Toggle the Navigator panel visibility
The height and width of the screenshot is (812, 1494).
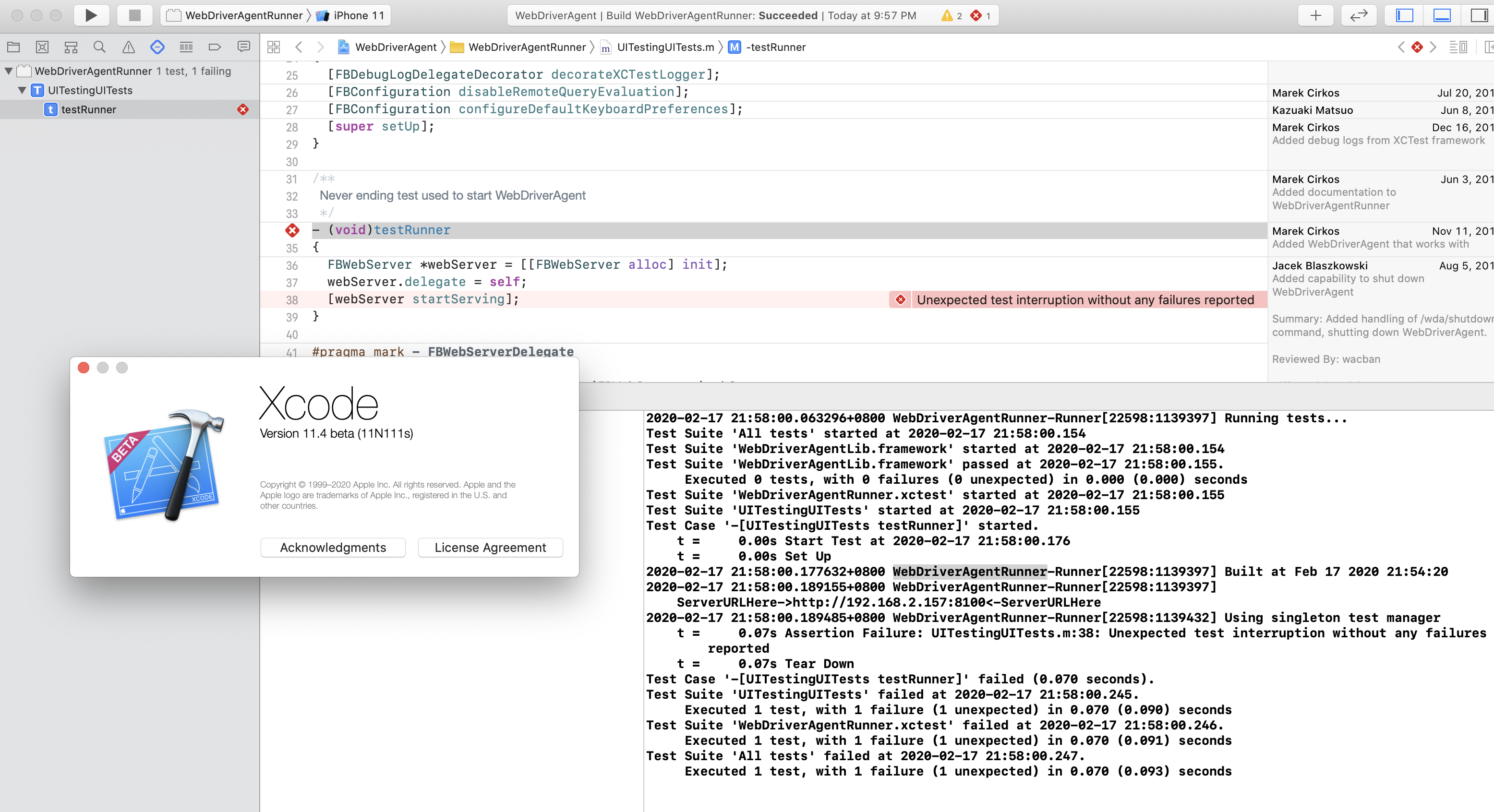pos(1404,16)
